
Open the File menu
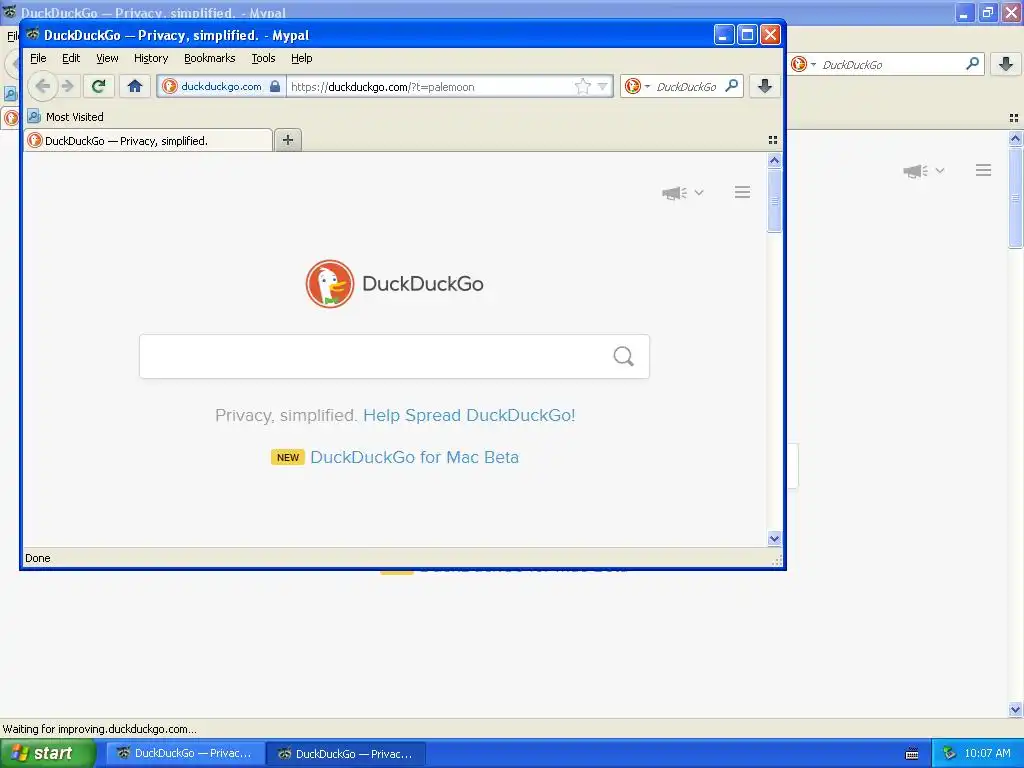click(38, 58)
